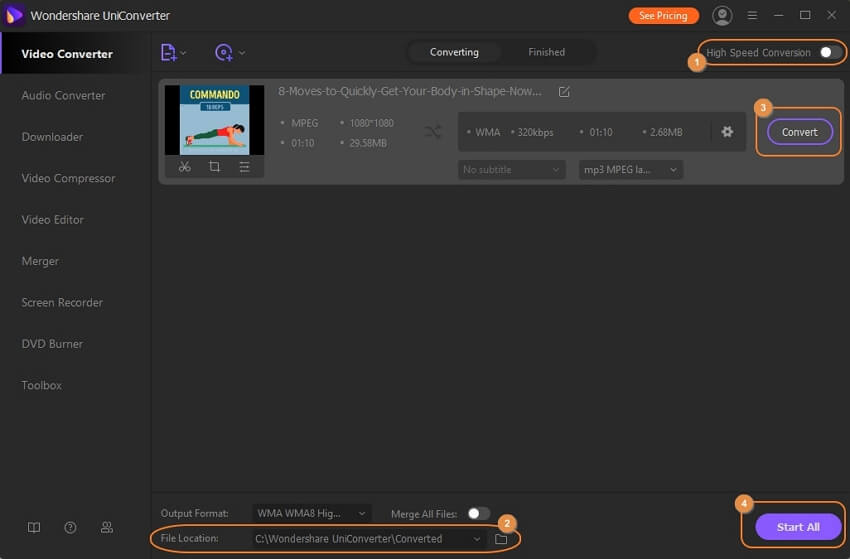Toggle High Speed Conversion switch
The image size is (850, 559).
(830, 52)
